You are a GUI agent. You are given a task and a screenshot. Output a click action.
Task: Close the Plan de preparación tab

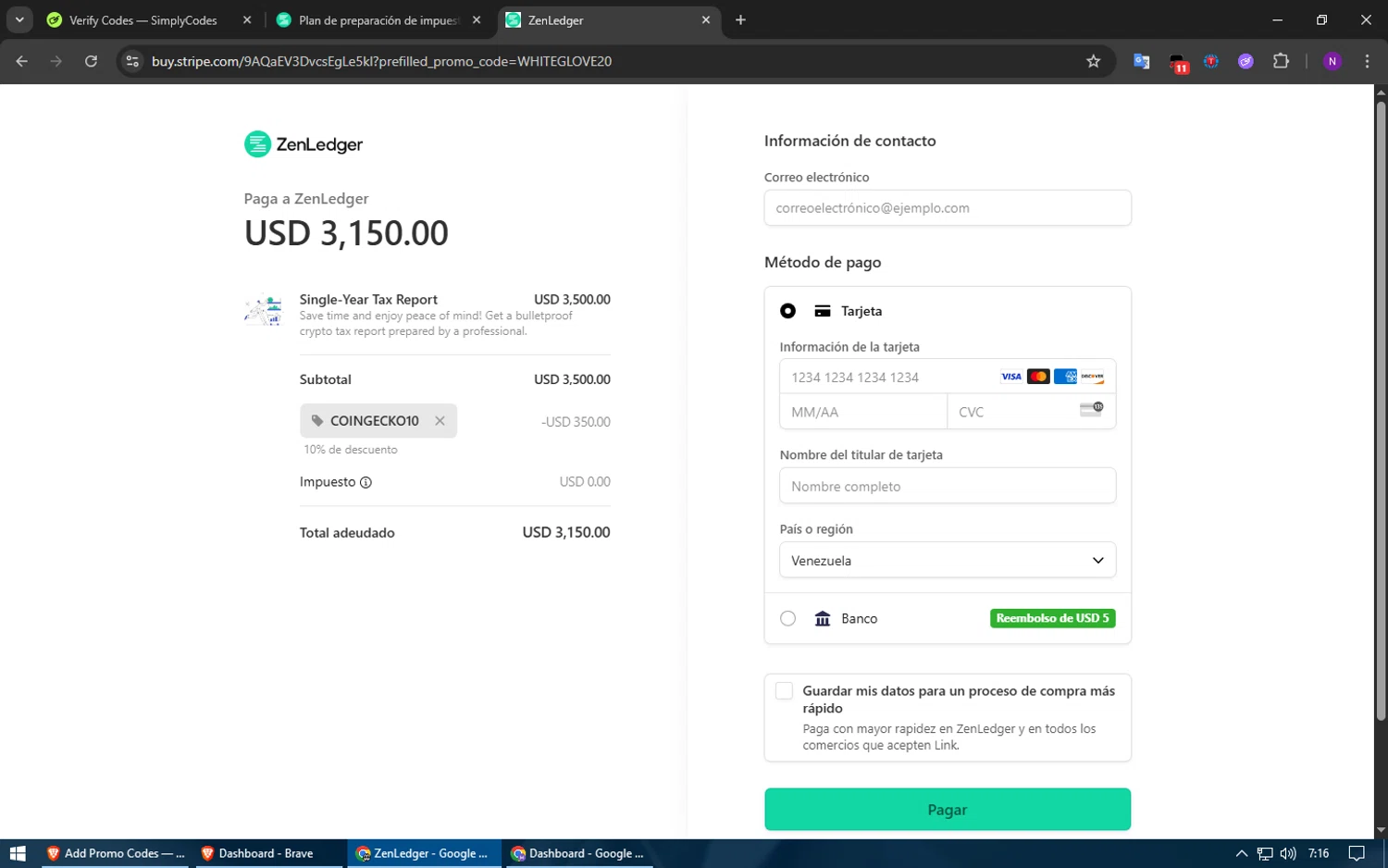(477, 20)
